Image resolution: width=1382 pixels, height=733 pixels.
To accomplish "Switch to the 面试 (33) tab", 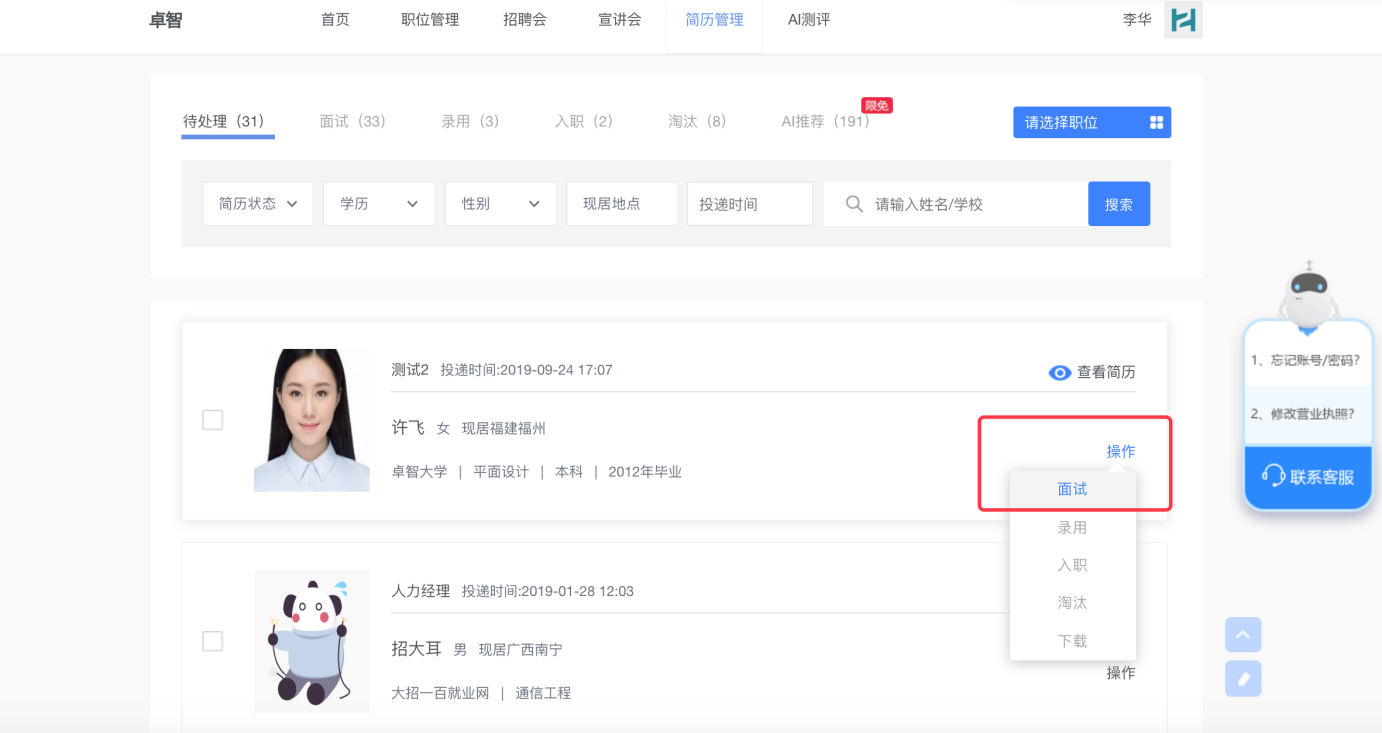I will coord(352,121).
